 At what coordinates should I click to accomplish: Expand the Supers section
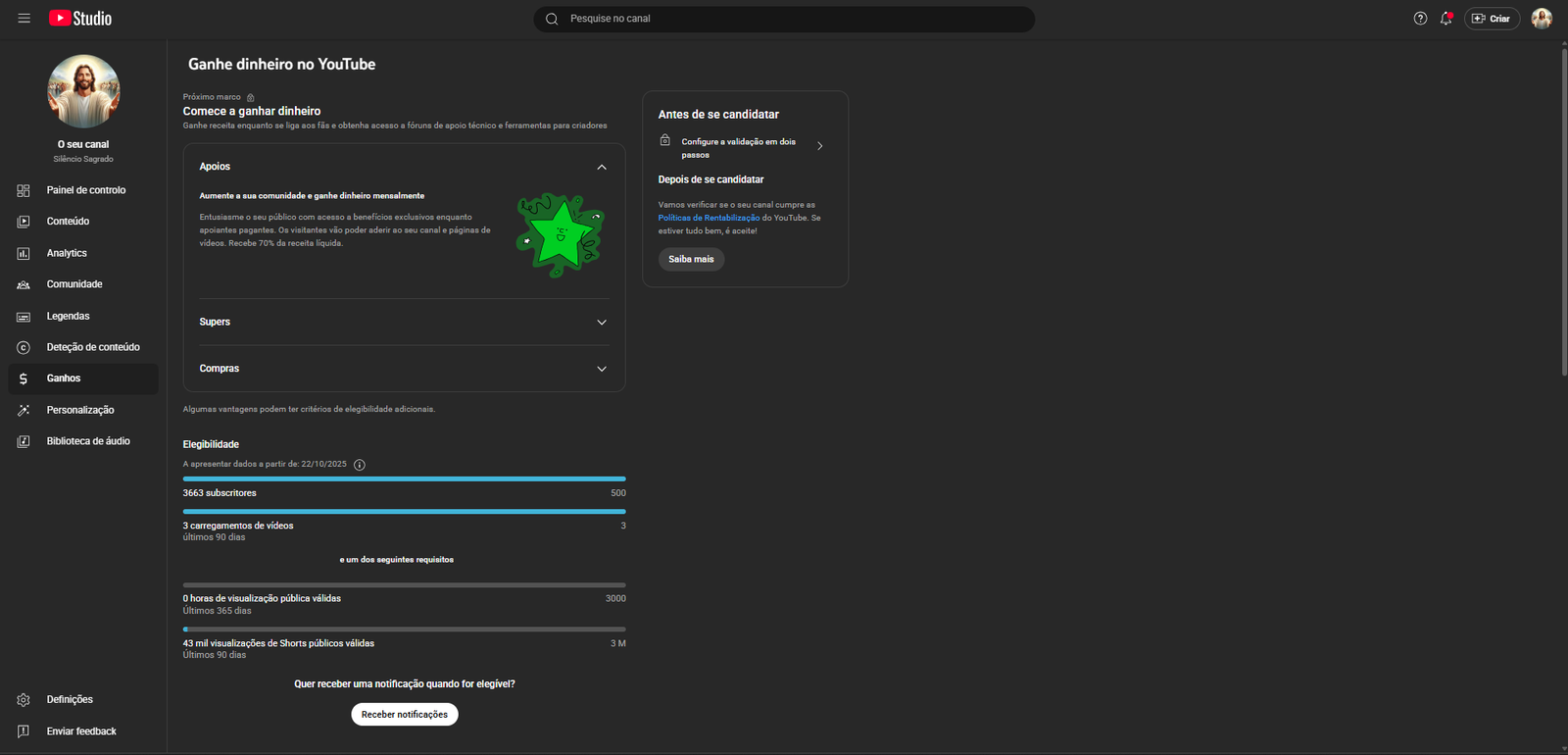601,322
